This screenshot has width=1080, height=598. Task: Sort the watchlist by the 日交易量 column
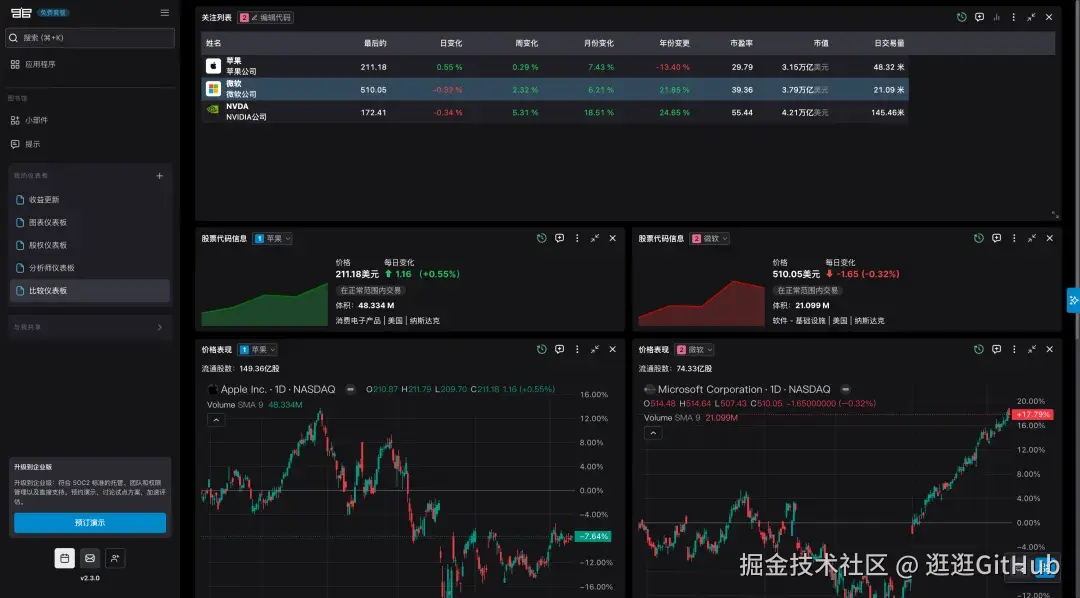889,43
